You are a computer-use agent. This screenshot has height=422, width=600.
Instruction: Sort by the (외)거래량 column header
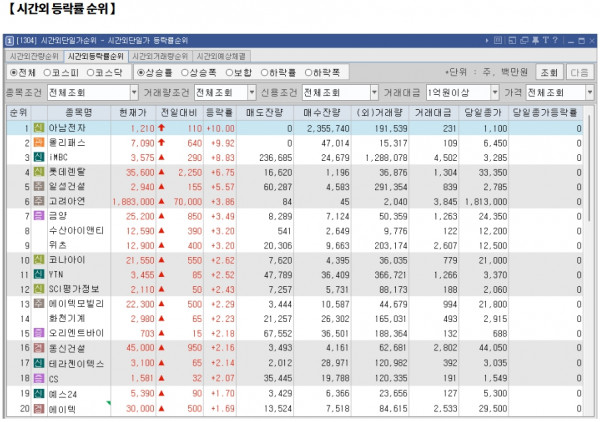click(380, 112)
